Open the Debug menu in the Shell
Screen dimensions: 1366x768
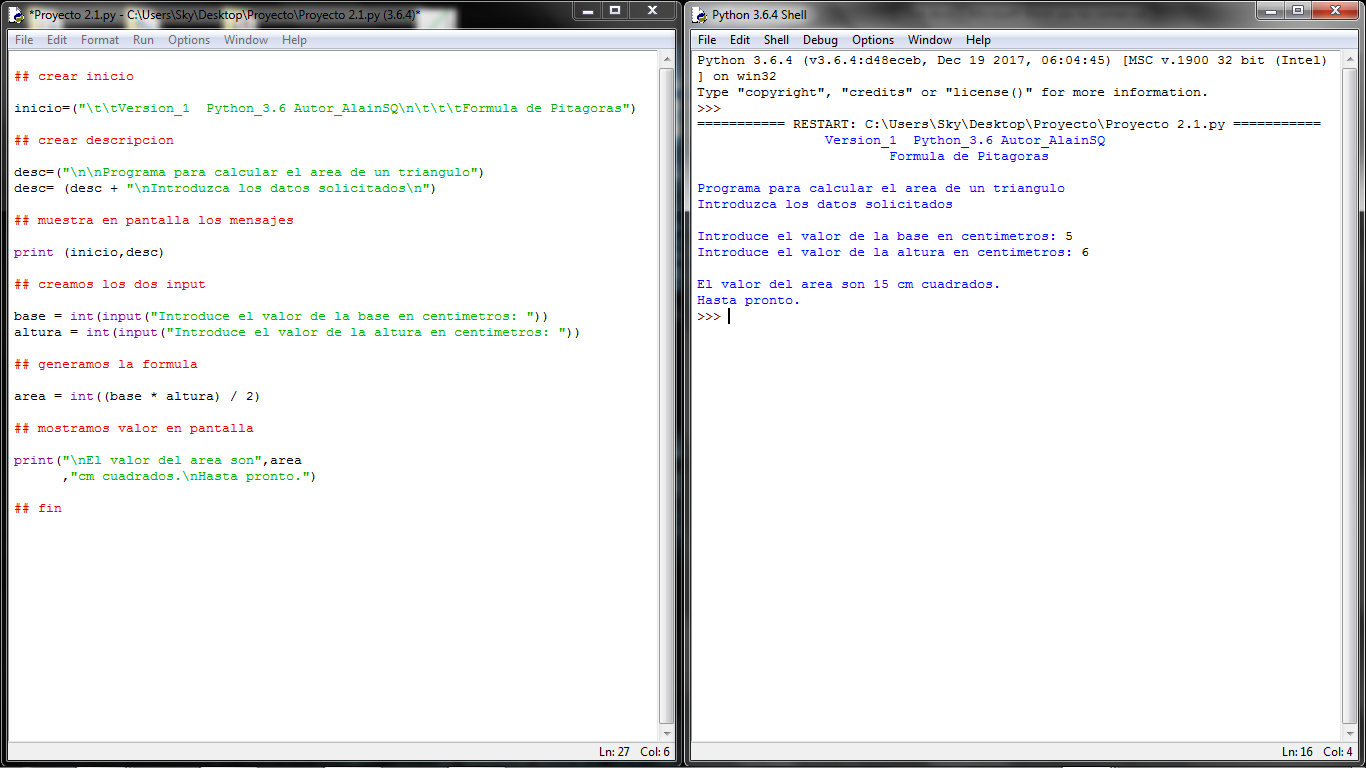click(x=820, y=40)
